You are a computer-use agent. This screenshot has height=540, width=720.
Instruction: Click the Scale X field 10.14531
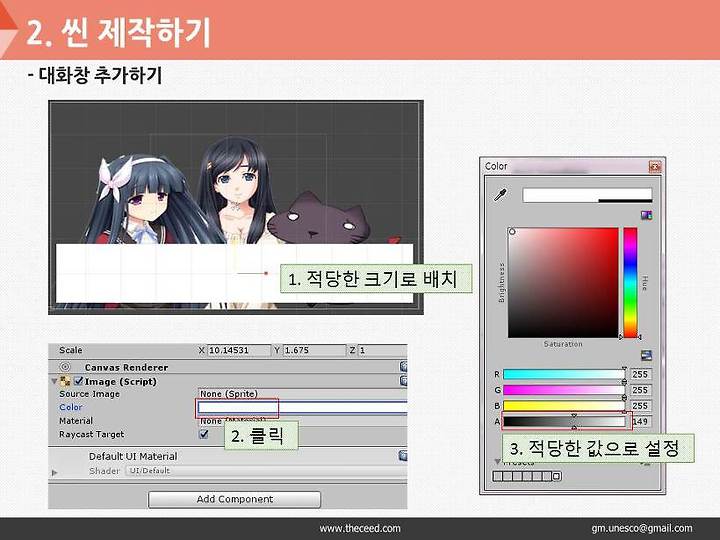[x=239, y=350]
